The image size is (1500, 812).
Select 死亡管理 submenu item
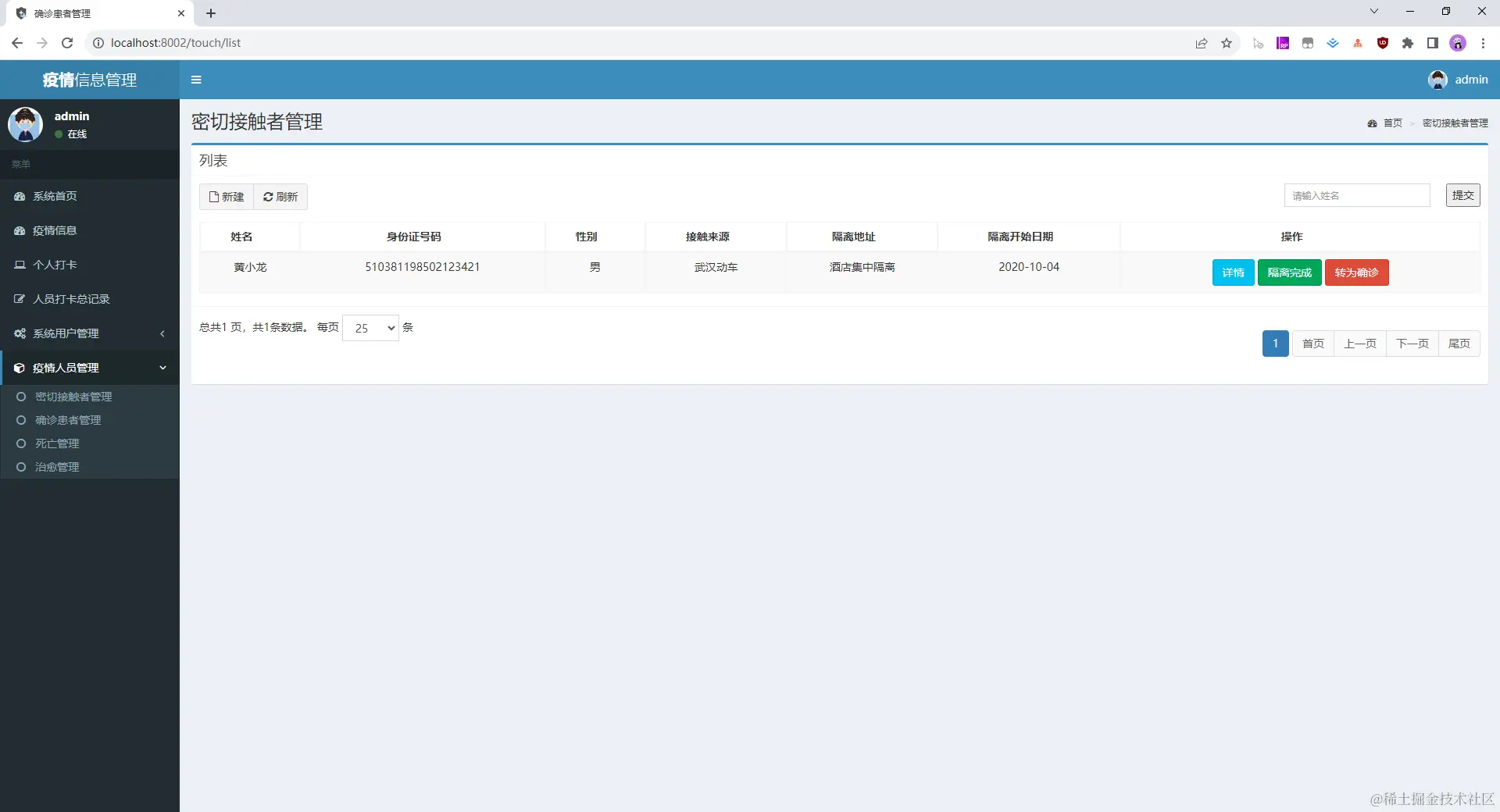coord(57,443)
